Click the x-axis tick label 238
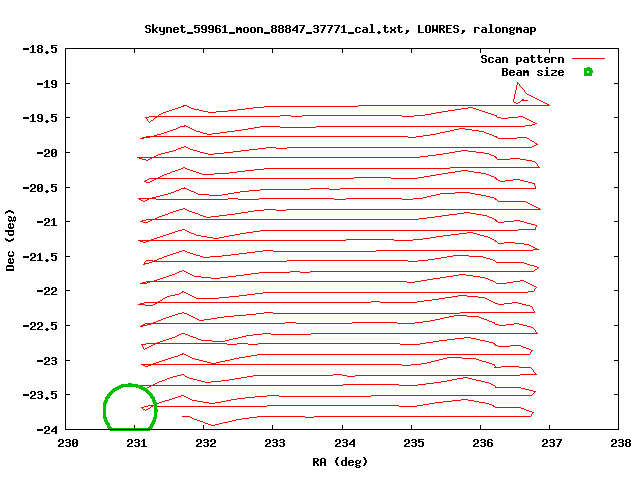The height and width of the screenshot is (480, 640). [620, 443]
